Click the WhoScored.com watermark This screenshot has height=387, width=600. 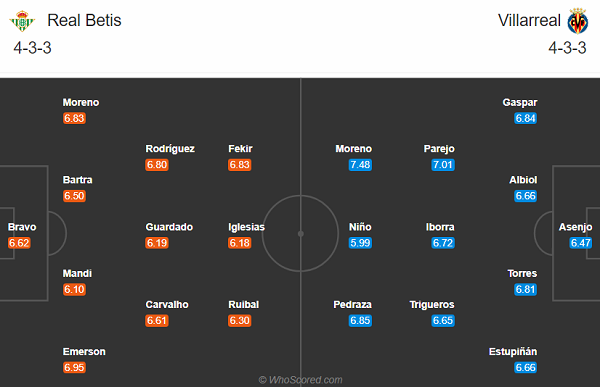point(300,380)
